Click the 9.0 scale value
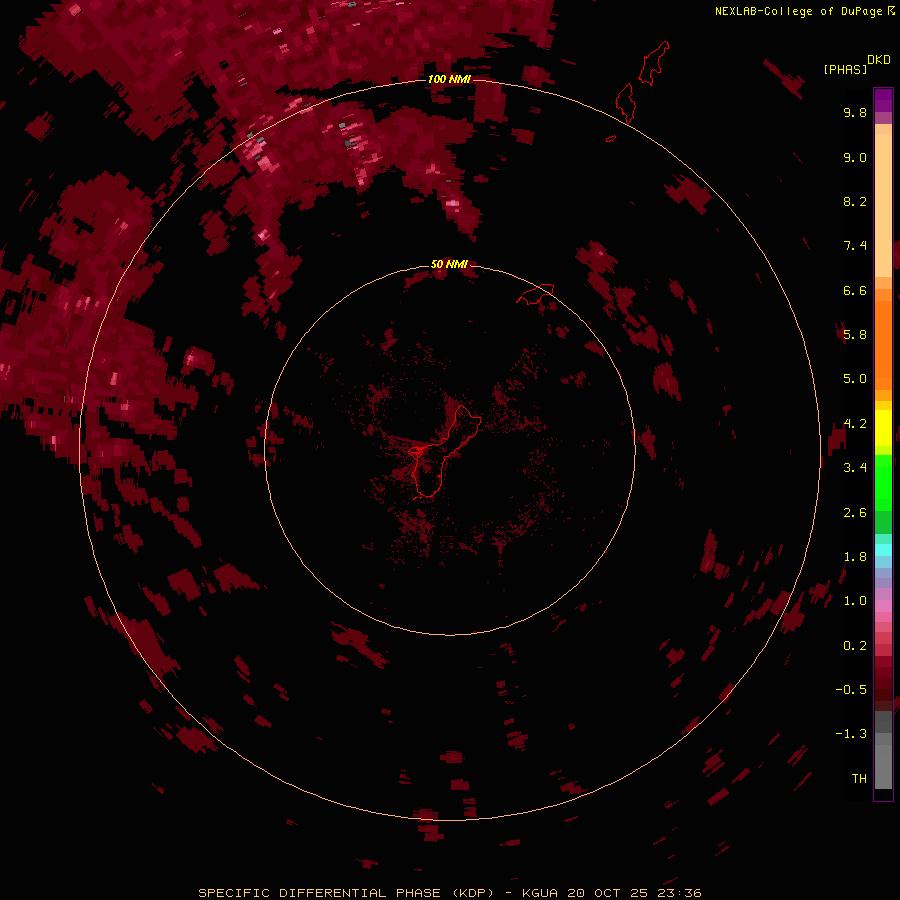 [855, 157]
